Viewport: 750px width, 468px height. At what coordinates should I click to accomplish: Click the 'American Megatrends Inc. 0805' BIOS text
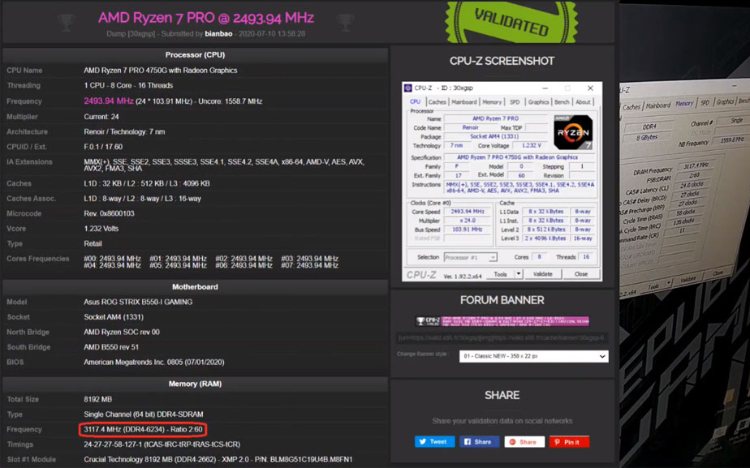click(x=154, y=362)
